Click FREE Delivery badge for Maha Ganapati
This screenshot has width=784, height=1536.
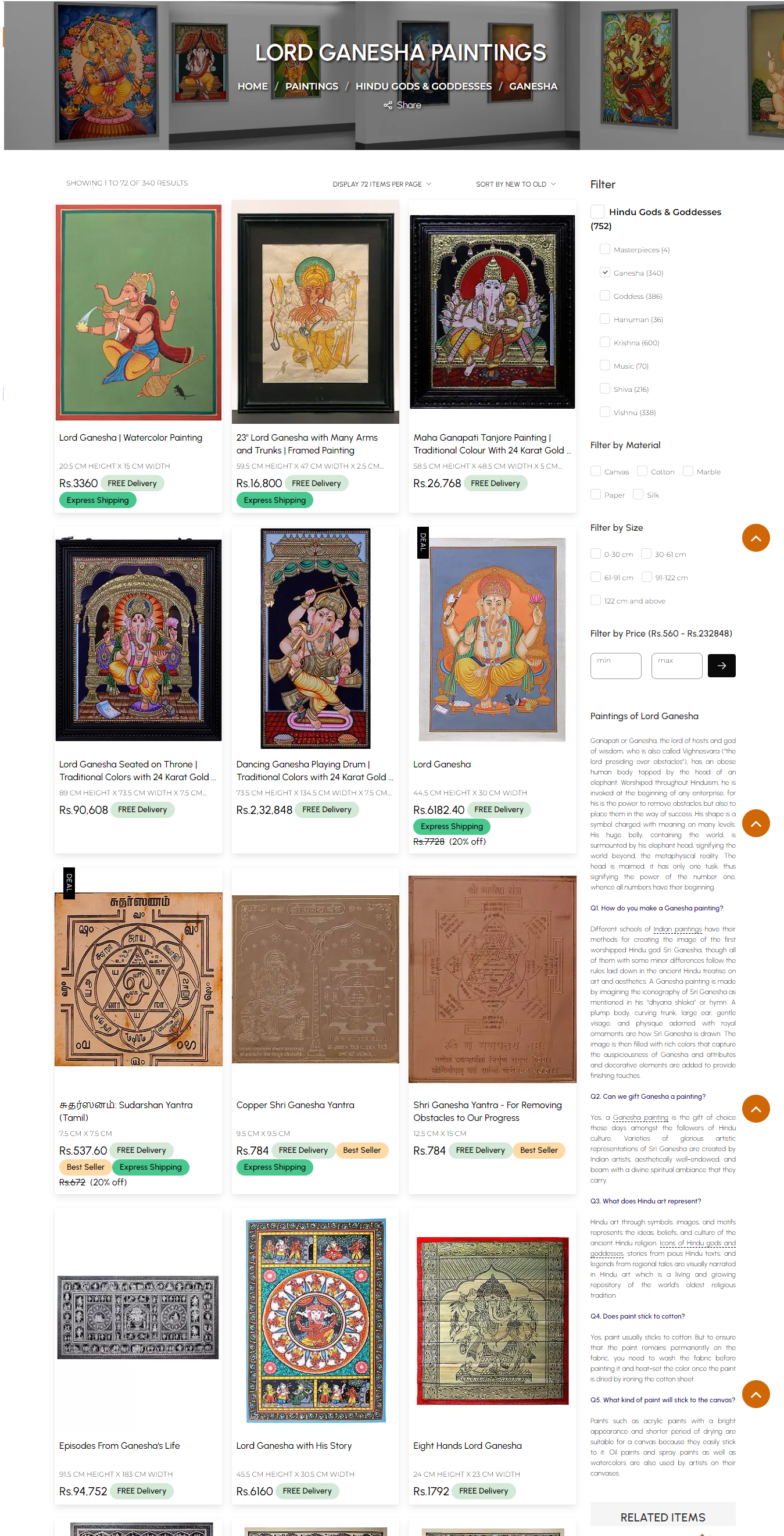click(495, 484)
